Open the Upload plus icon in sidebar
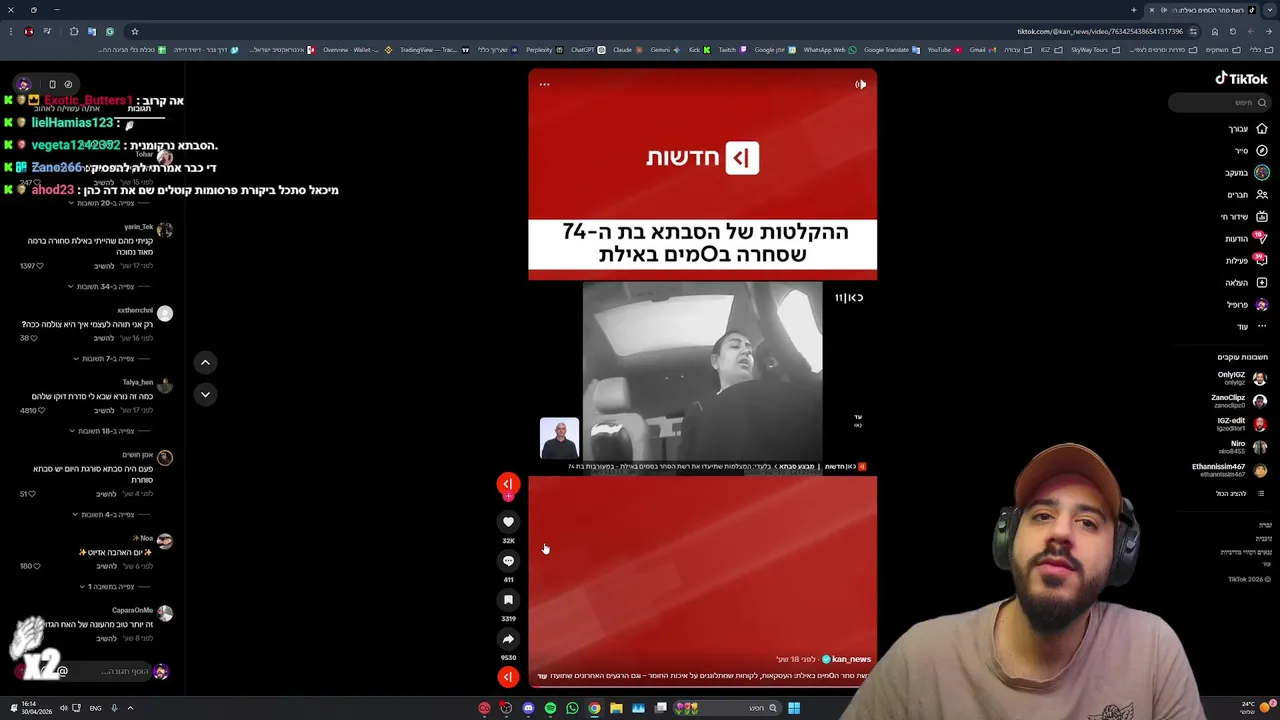 (x=1262, y=283)
